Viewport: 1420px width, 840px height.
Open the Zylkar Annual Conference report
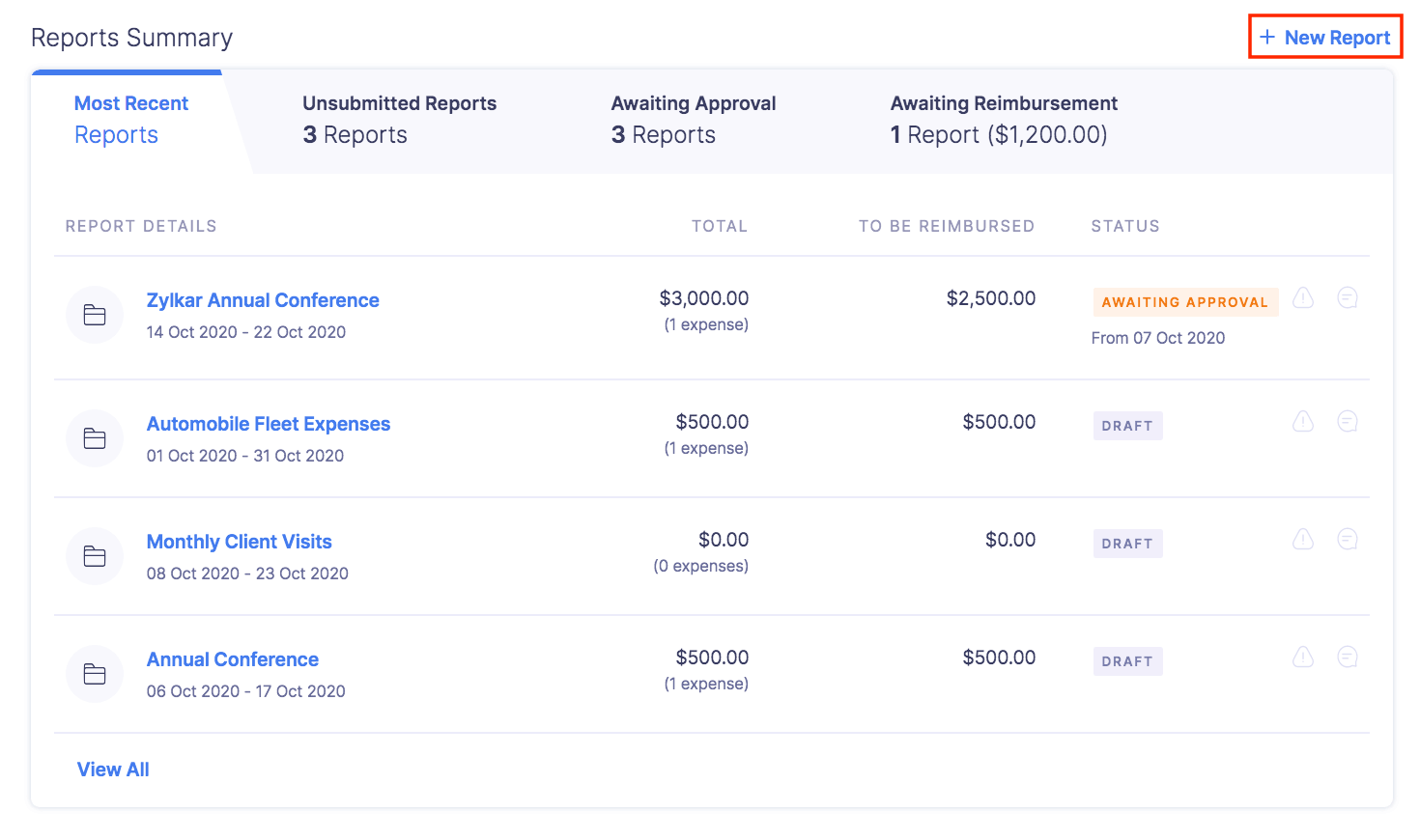pos(263,300)
